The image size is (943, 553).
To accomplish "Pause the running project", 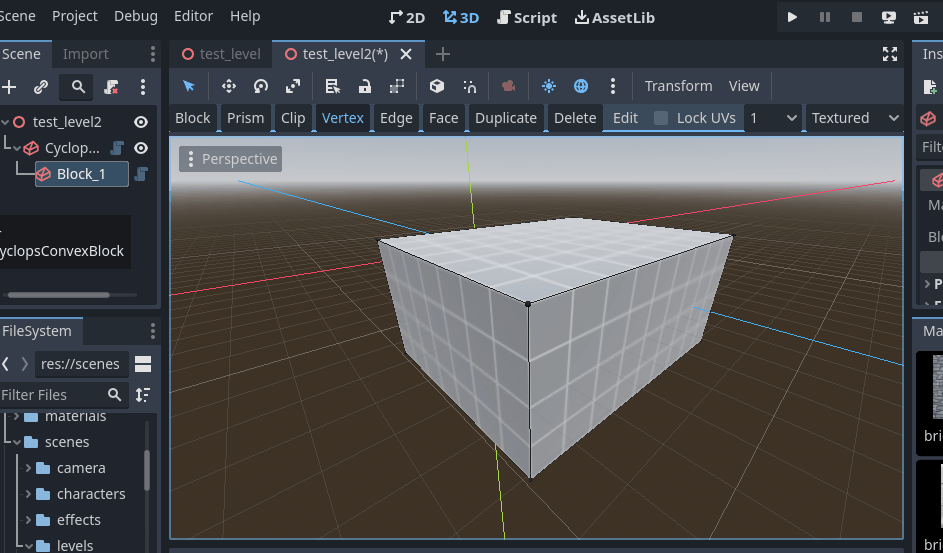I will 825,17.
